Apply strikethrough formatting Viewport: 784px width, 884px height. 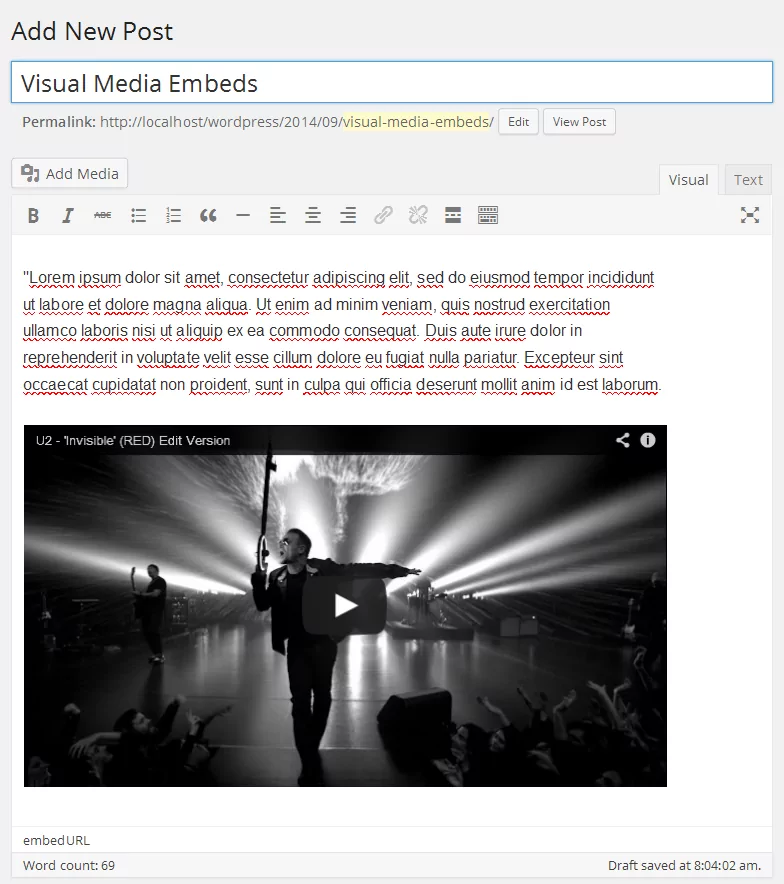click(x=103, y=215)
